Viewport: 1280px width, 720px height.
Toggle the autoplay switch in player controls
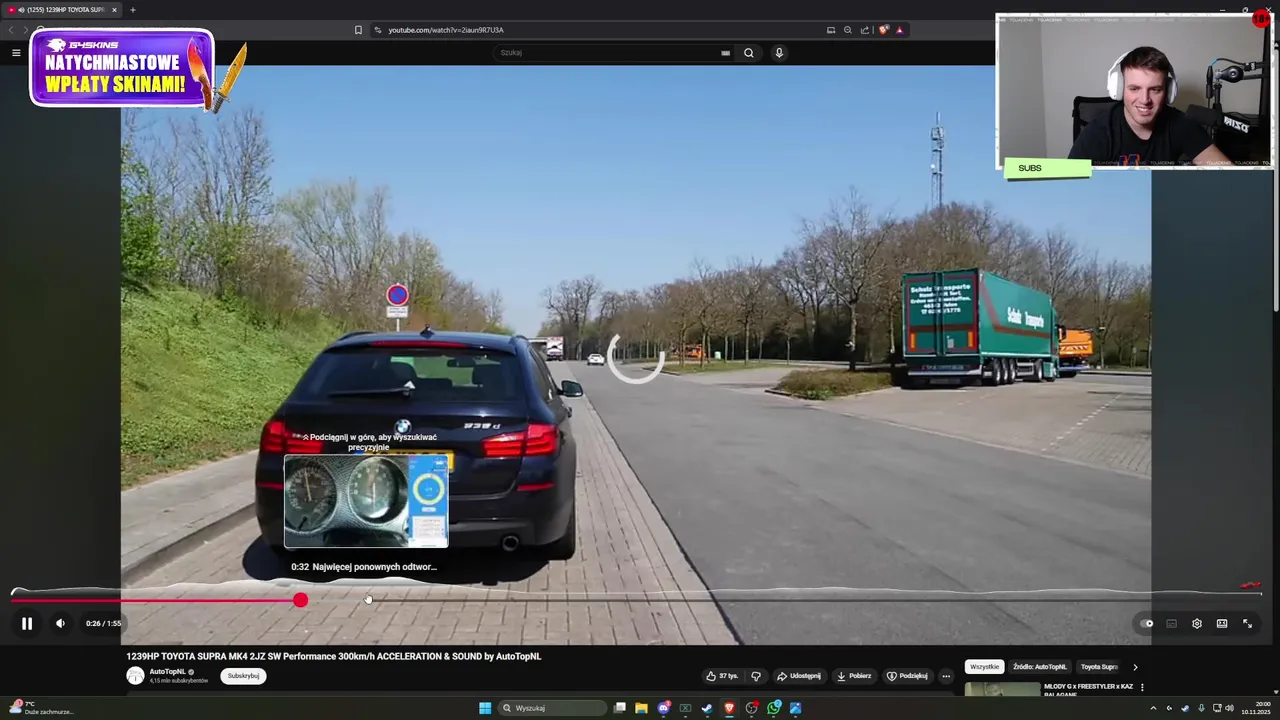1147,623
